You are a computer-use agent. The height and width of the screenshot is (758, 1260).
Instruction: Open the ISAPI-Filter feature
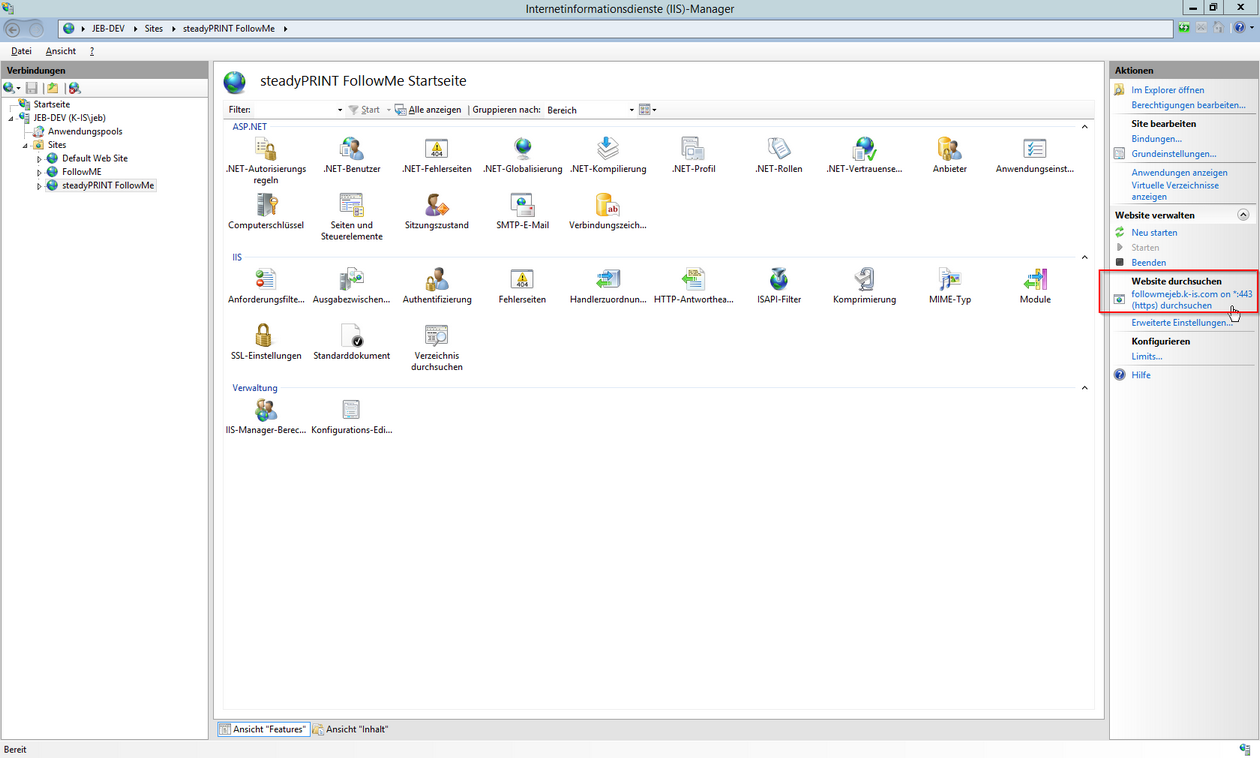point(779,287)
